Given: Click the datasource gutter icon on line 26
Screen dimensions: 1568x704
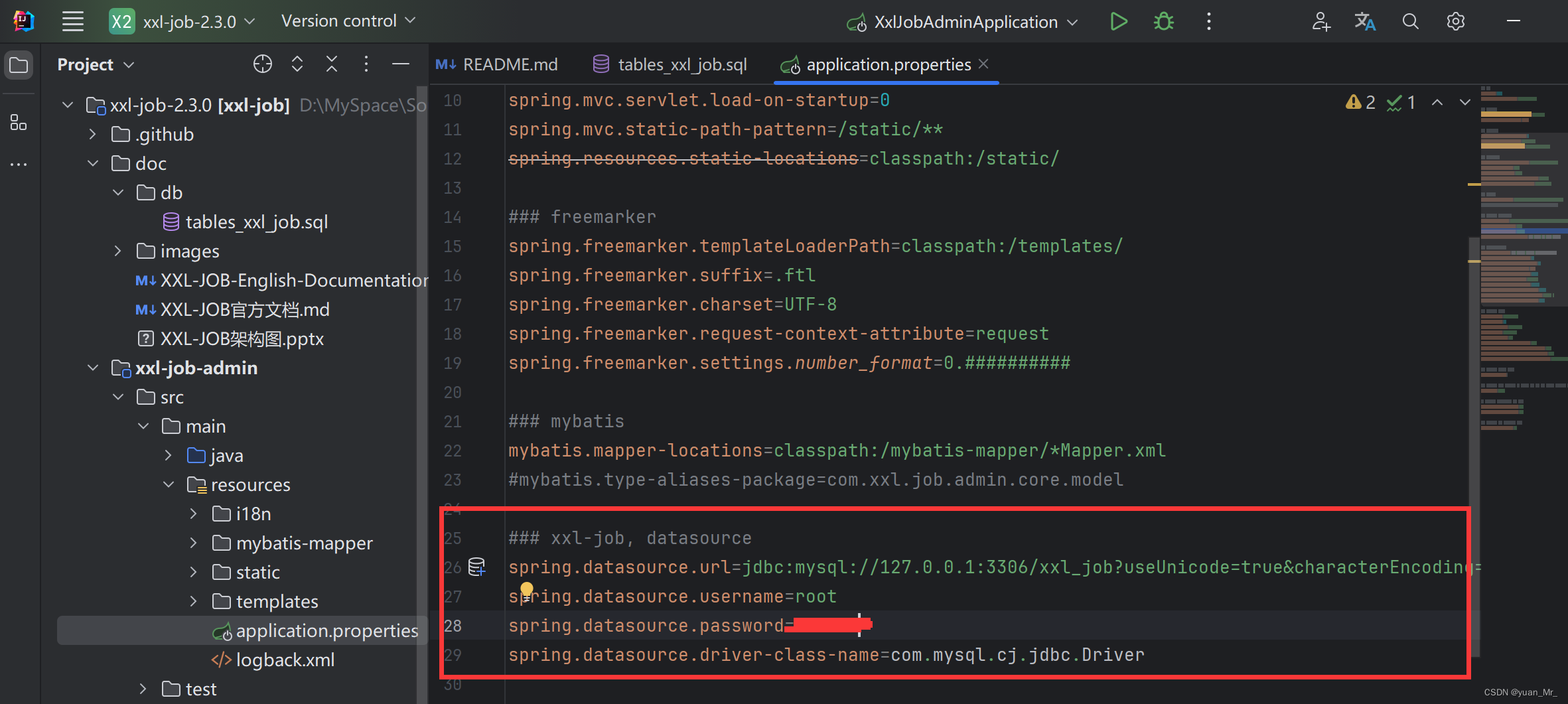Looking at the screenshot, I should click(476, 567).
